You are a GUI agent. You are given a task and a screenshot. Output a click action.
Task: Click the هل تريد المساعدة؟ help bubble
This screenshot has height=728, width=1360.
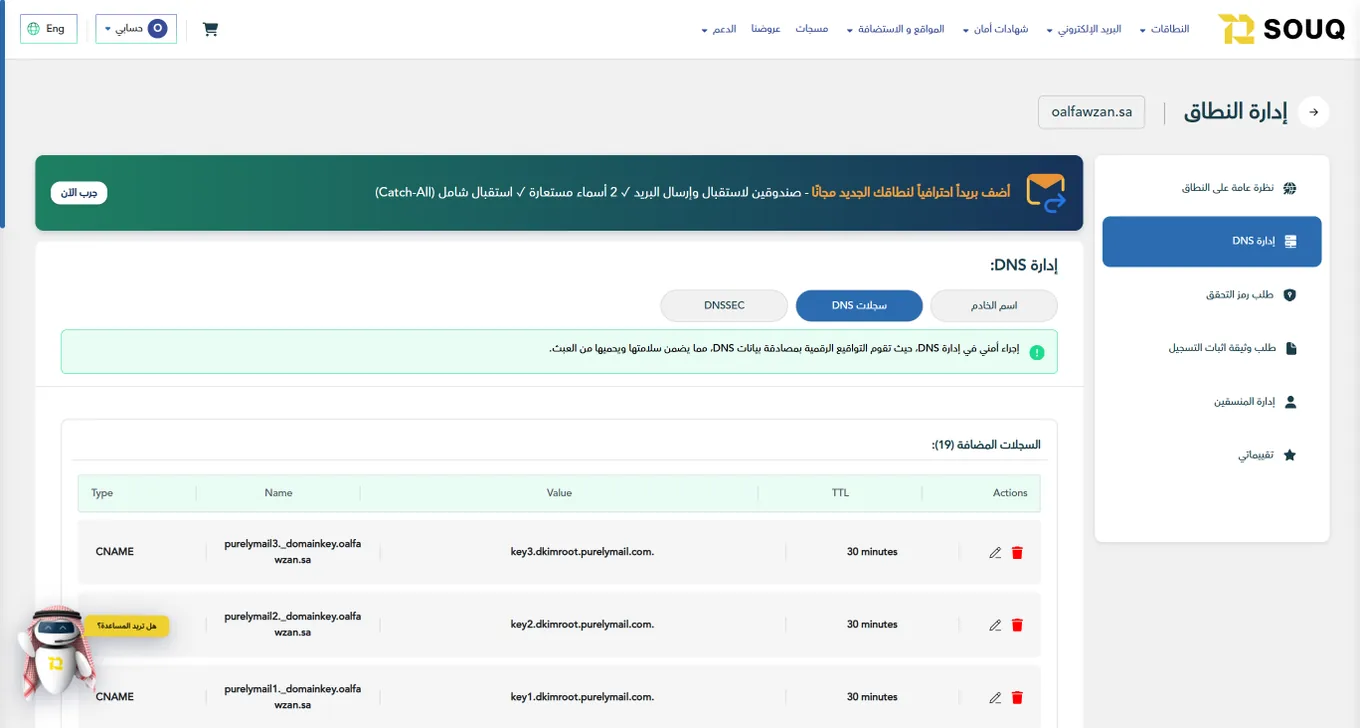(x=128, y=626)
